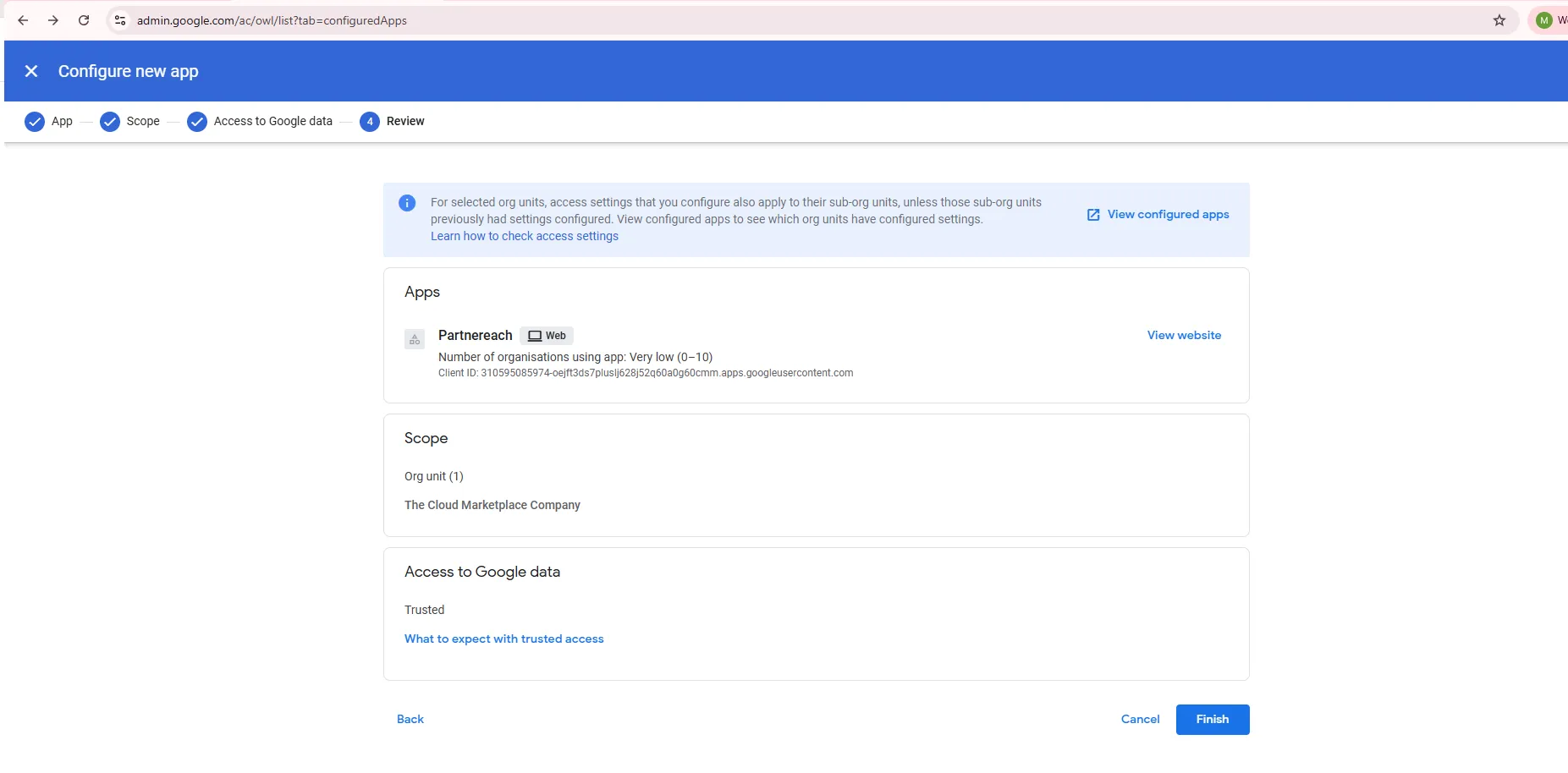
Task: Click the Finish button
Action: pyautogui.click(x=1213, y=720)
